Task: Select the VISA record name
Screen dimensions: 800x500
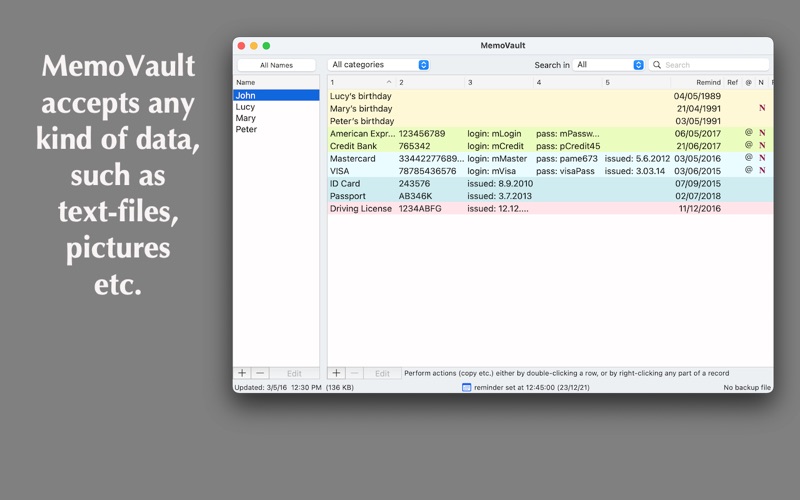Action: pyautogui.click(x=340, y=171)
